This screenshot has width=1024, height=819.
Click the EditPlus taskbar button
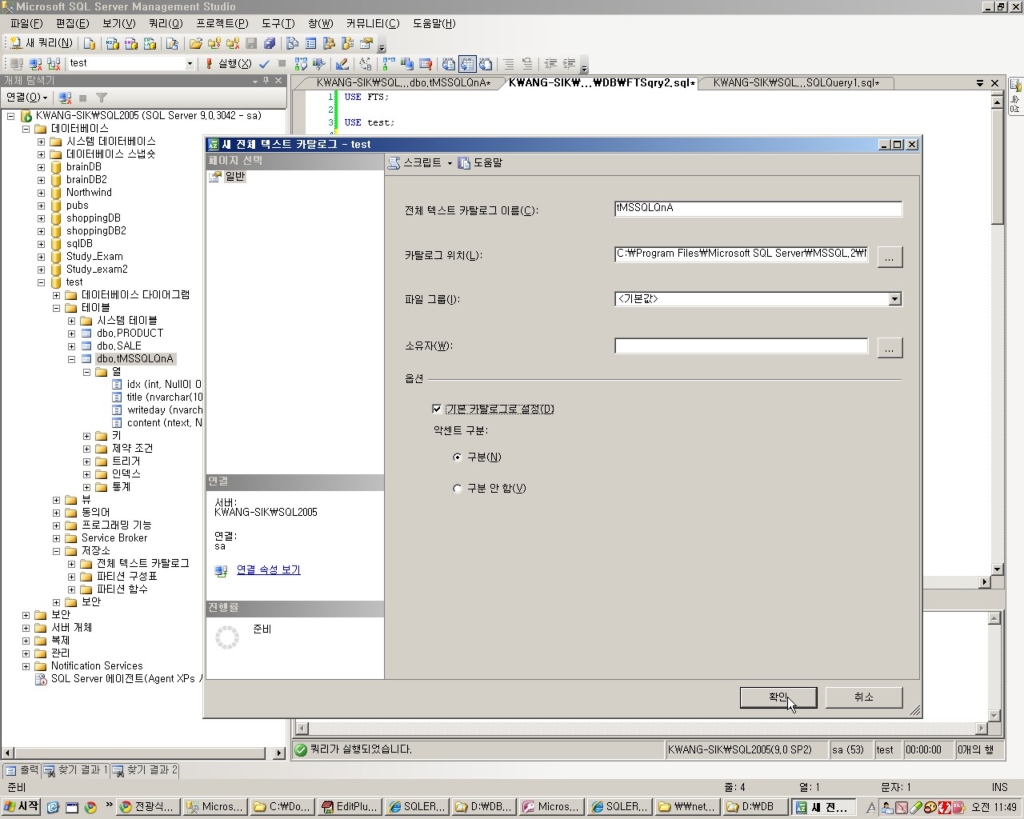point(348,807)
